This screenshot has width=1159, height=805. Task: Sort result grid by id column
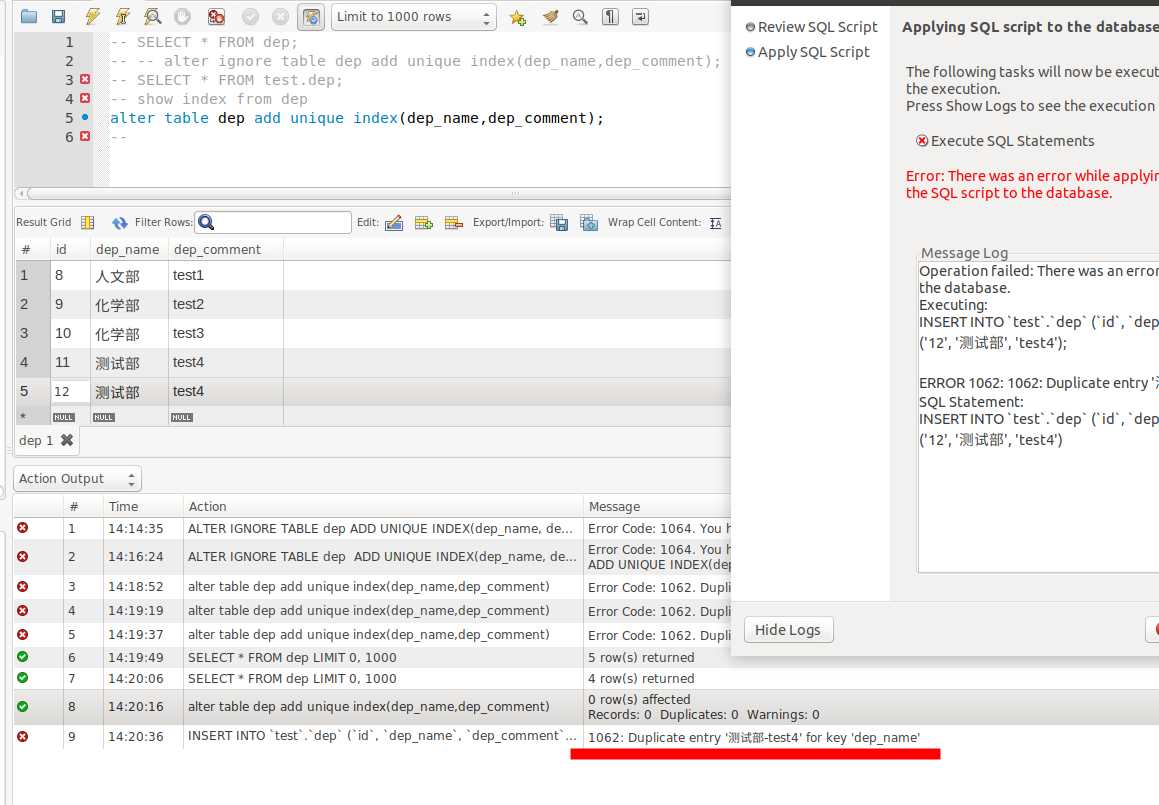click(70, 250)
